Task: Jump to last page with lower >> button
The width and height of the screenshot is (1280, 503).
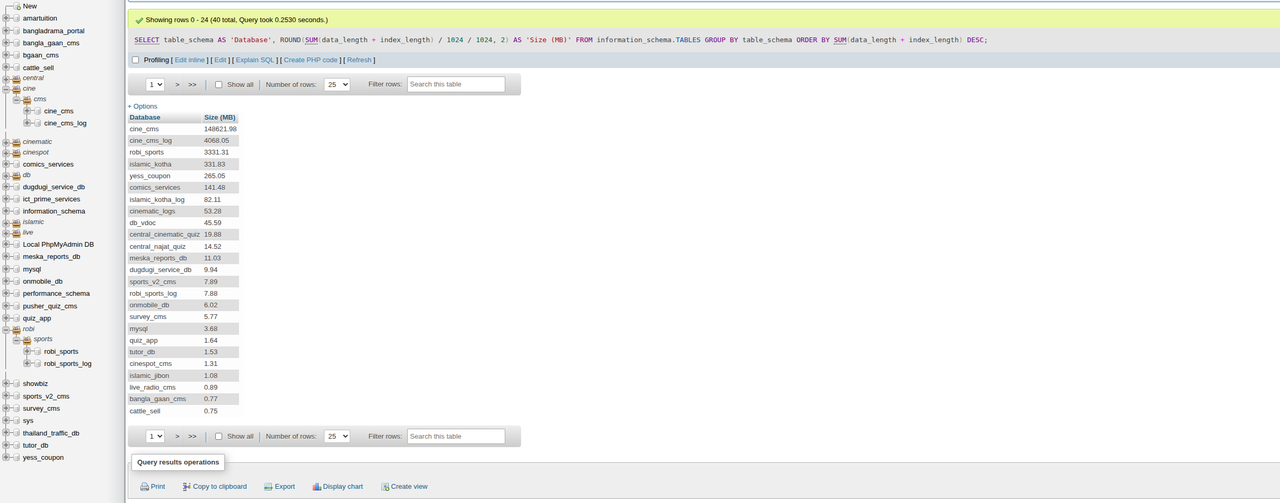Action: click(192, 436)
